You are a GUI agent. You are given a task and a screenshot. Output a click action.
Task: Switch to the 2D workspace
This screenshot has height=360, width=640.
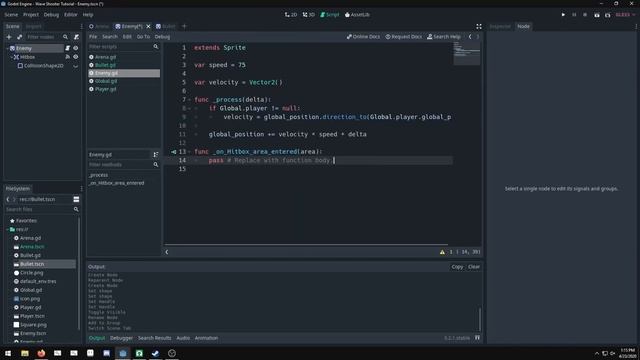coord(291,15)
